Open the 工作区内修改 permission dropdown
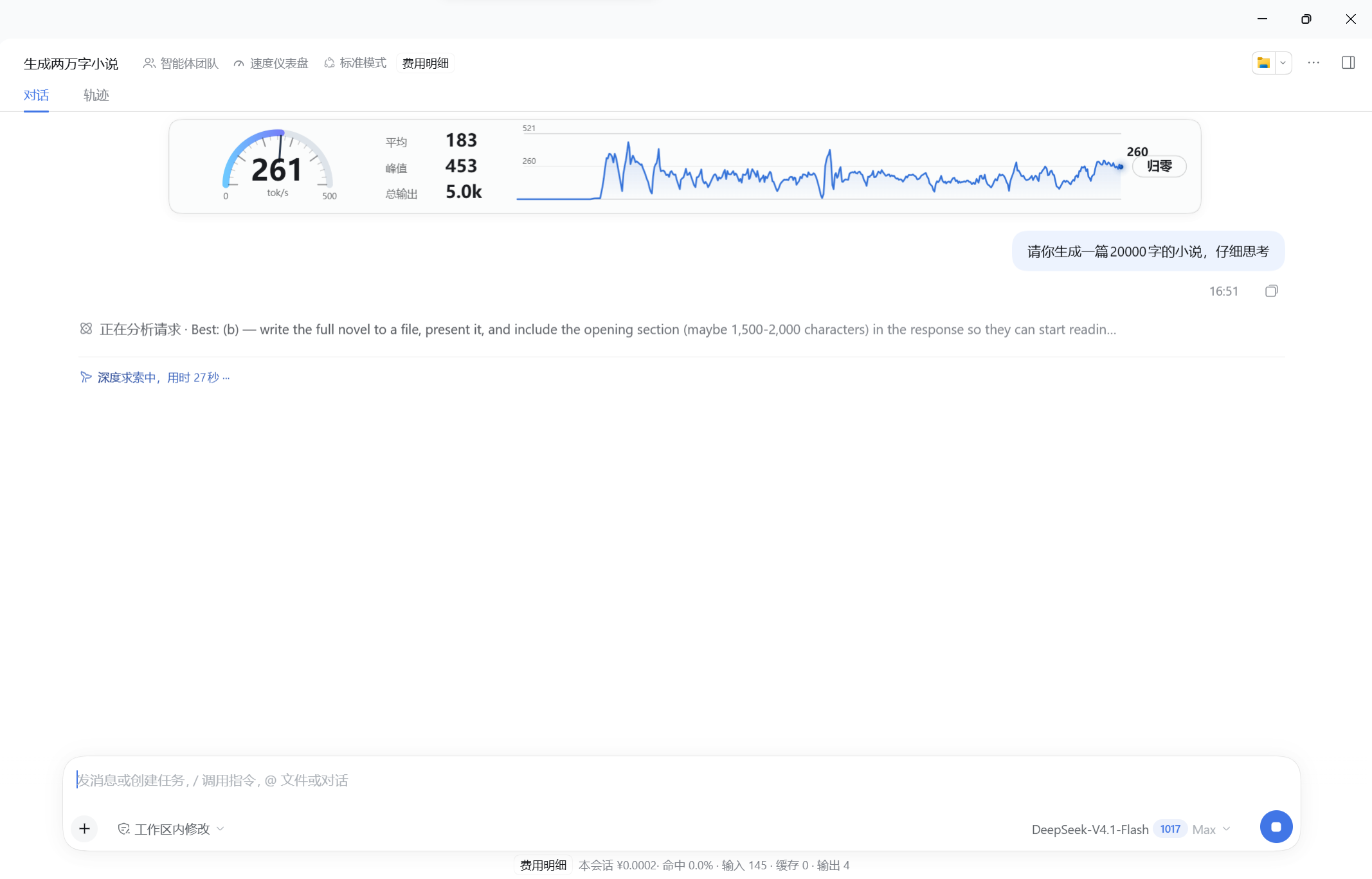Viewport: 1372px width, 879px height. (x=171, y=829)
